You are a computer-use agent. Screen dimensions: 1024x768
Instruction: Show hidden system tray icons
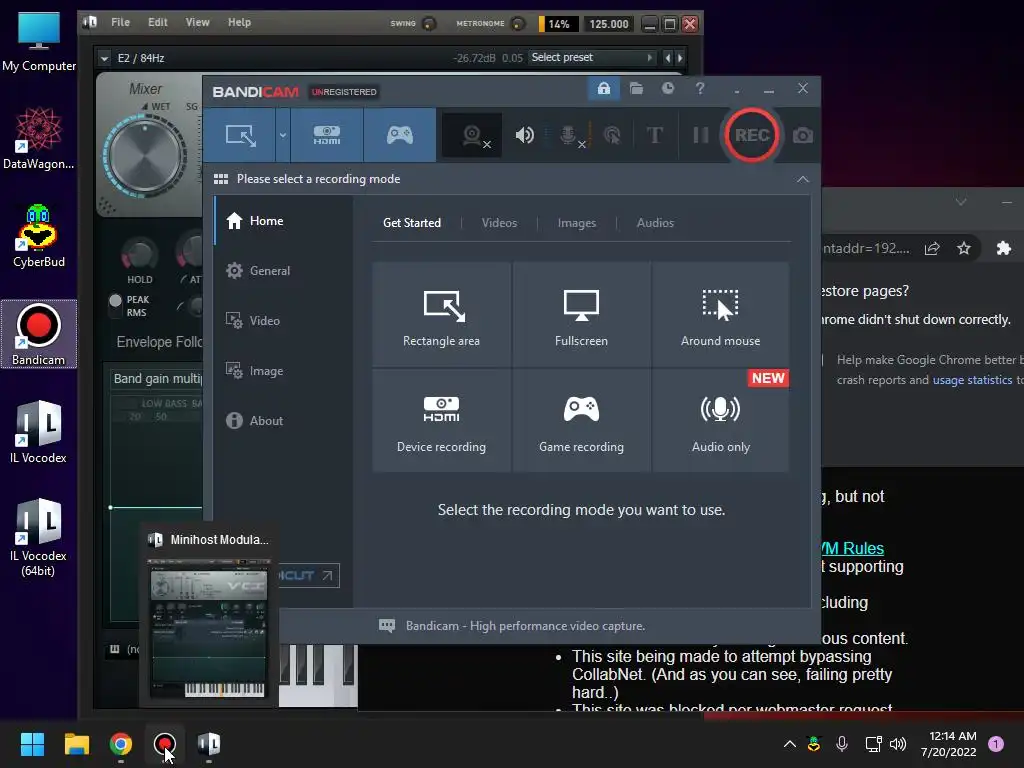click(x=790, y=744)
